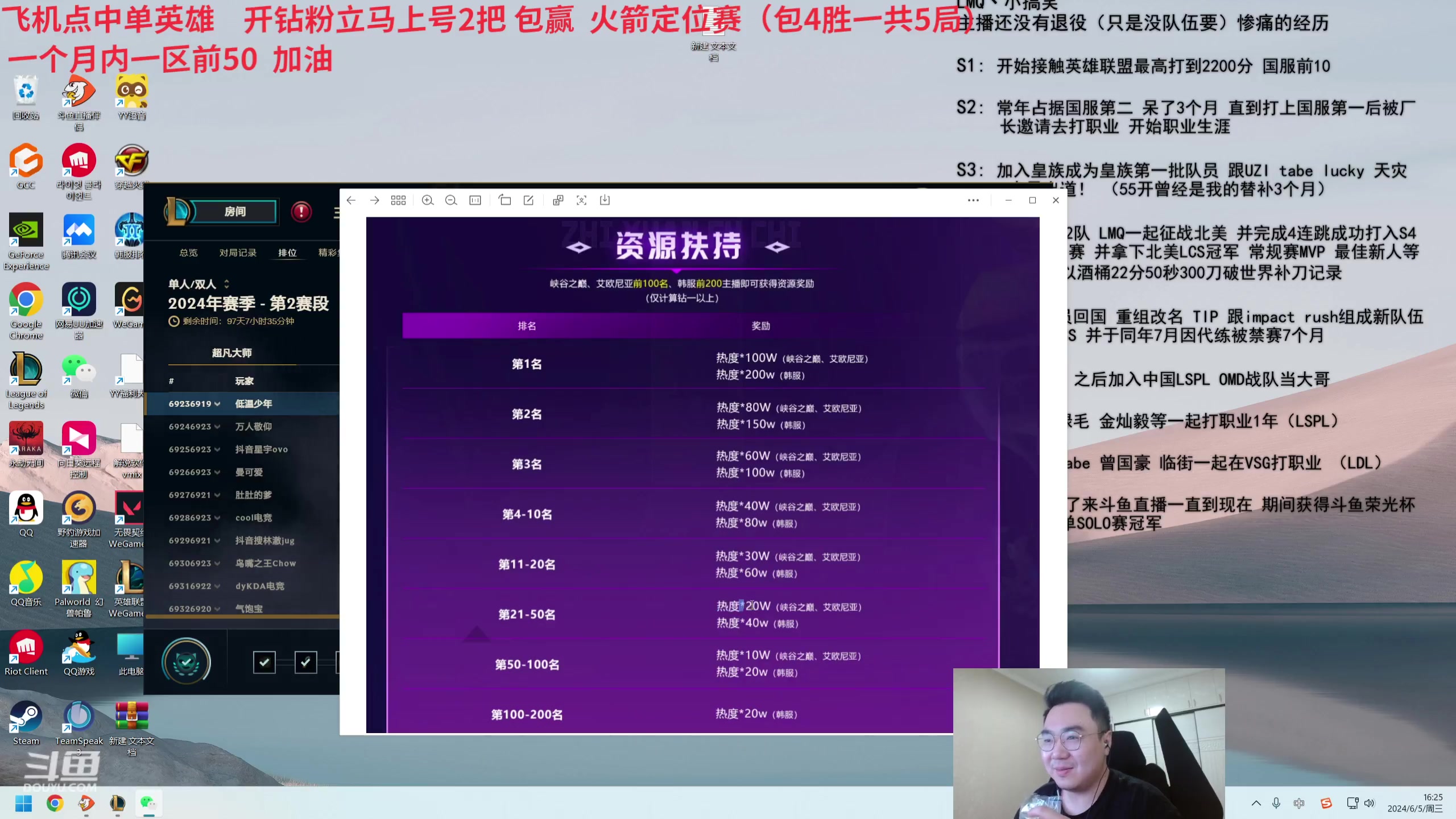Open 斗鱼直播伴侣 desktop shortcut
The width and height of the screenshot is (1456, 819).
78,102
